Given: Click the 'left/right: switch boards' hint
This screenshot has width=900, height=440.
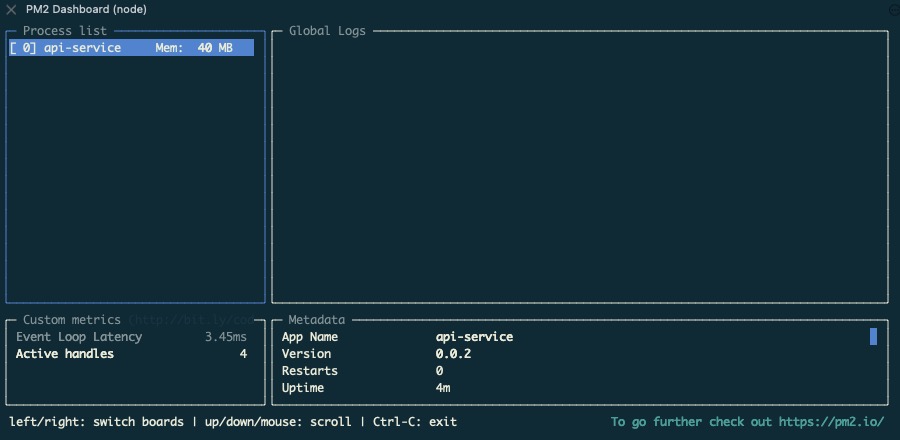Looking at the screenshot, I should tap(96, 422).
